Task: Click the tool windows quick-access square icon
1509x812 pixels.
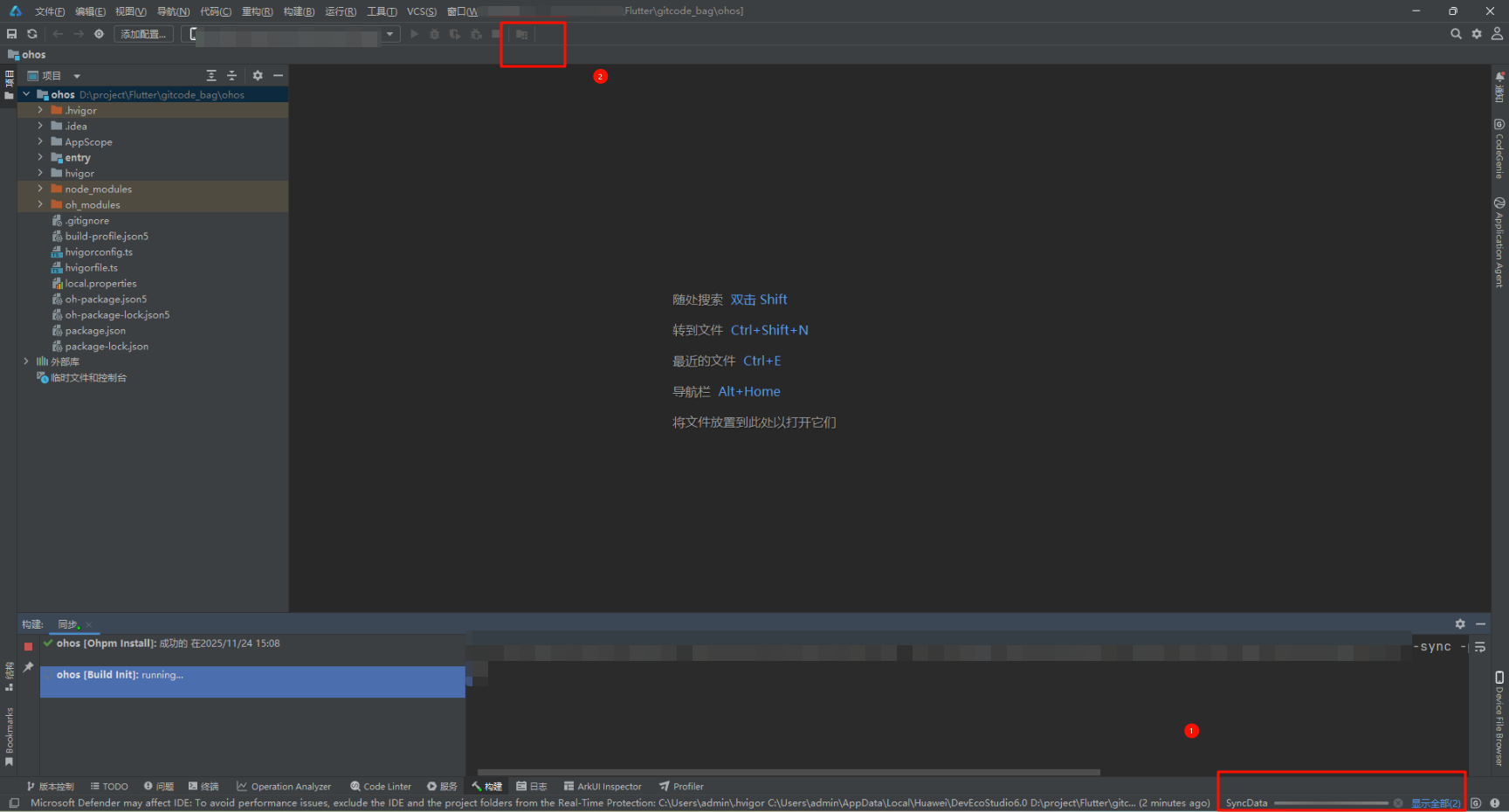Action: click(14, 803)
